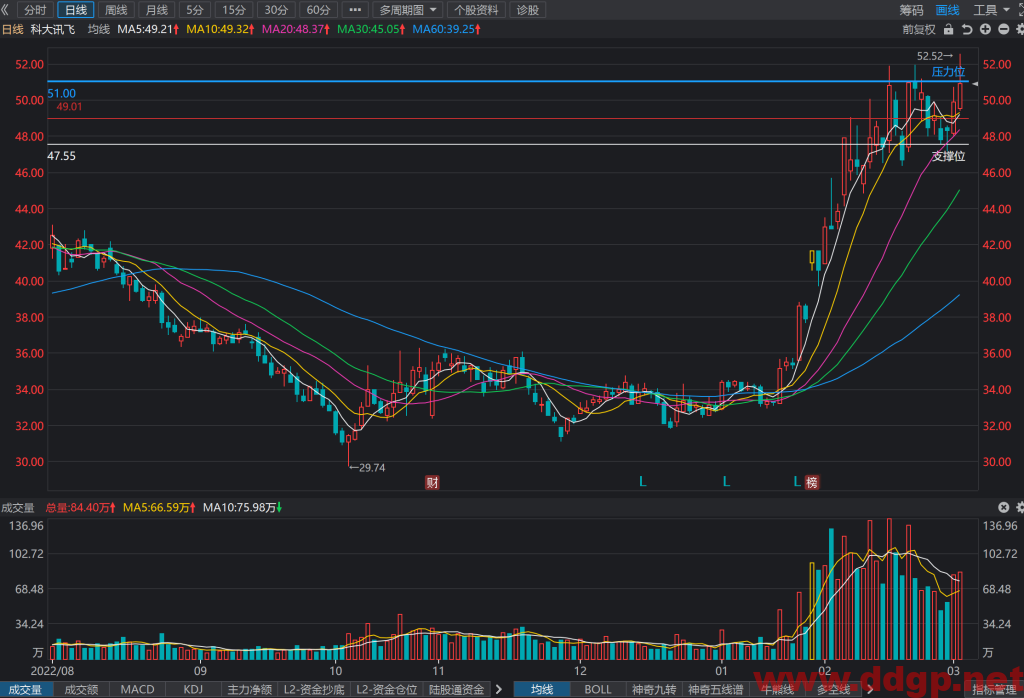This screenshot has height=698, width=1024.
Task: Close the volume indicator panel
Action: click(x=1004, y=507)
